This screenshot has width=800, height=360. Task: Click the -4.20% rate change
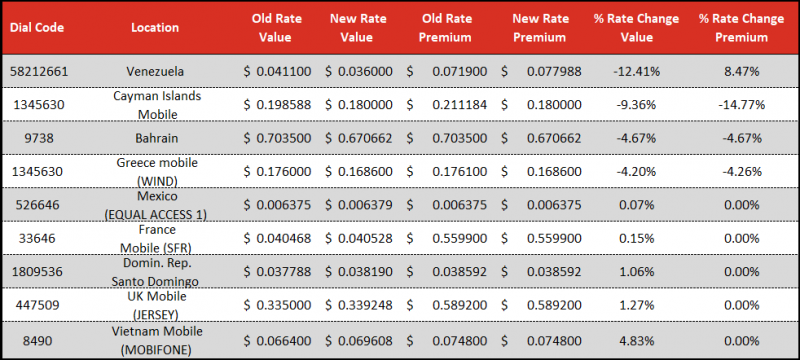[636, 172]
